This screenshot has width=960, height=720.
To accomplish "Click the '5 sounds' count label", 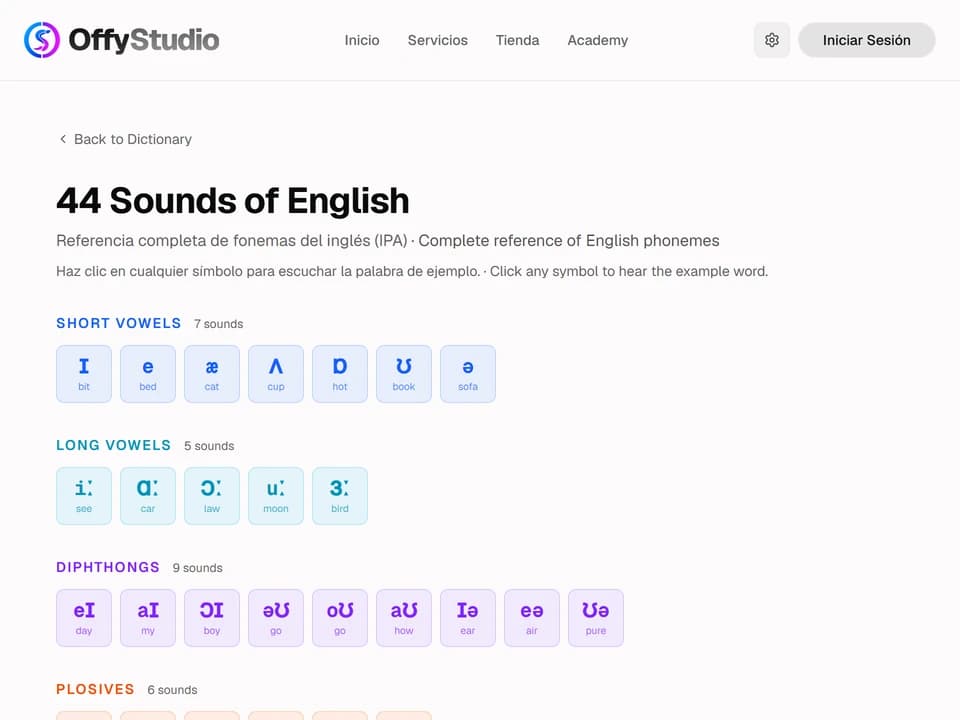I will tap(209, 446).
